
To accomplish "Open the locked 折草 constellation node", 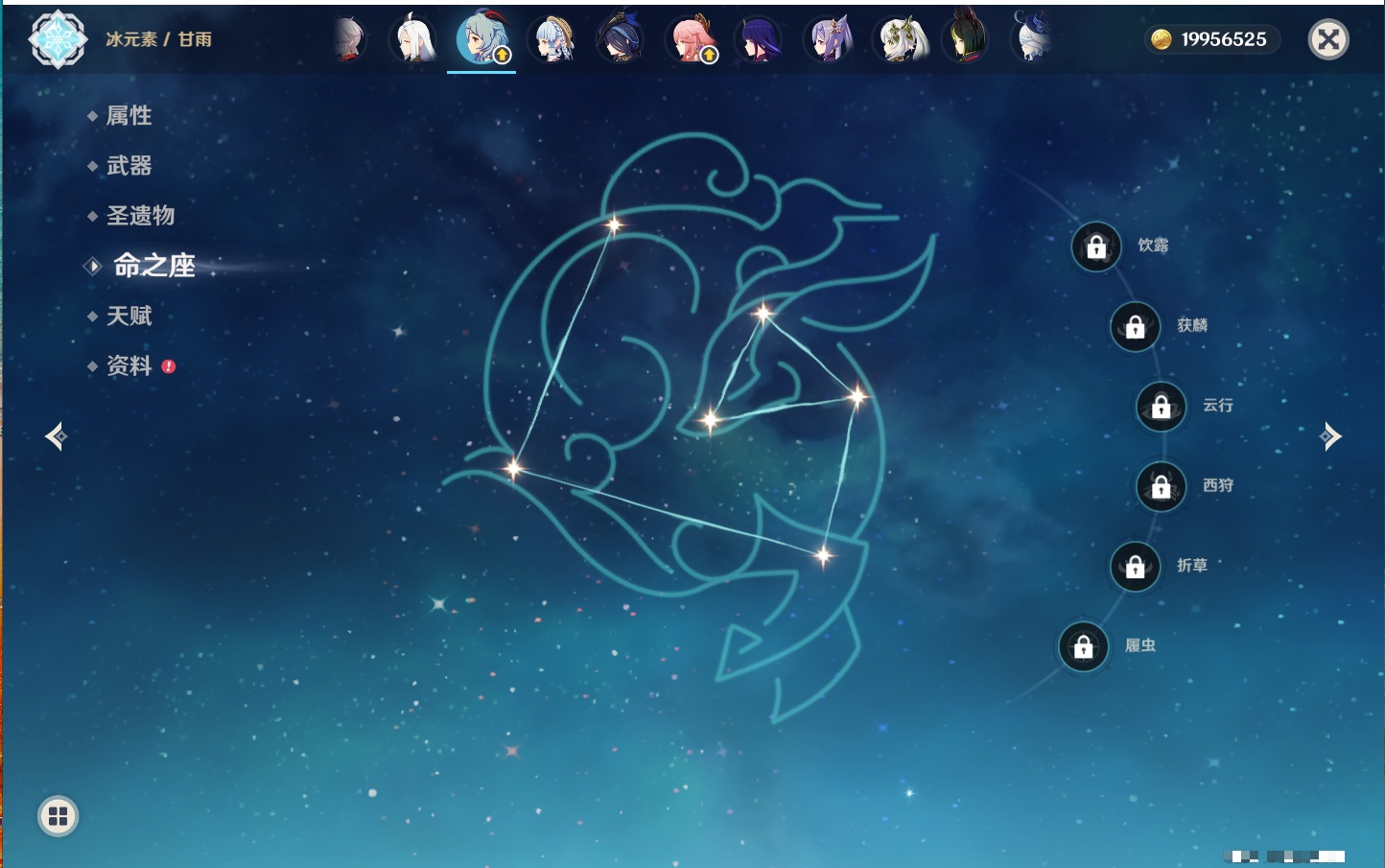I will [x=1136, y=567].
